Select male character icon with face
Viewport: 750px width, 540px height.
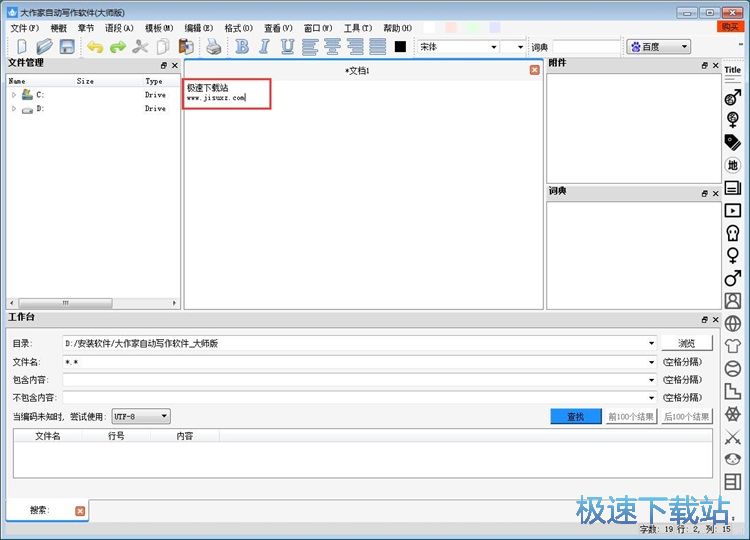pyautogui.click(x=732, y=97)
